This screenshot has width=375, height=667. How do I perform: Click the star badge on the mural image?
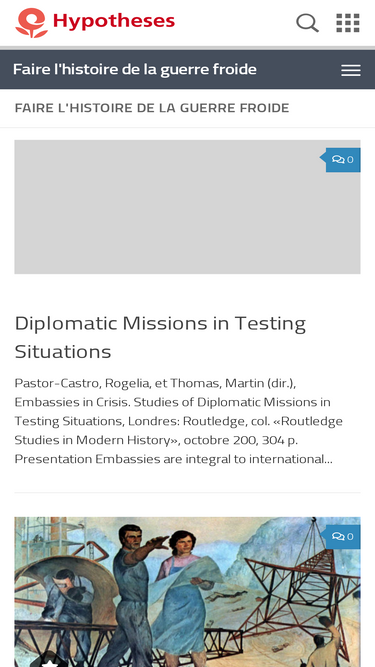(x=50, y=662)
